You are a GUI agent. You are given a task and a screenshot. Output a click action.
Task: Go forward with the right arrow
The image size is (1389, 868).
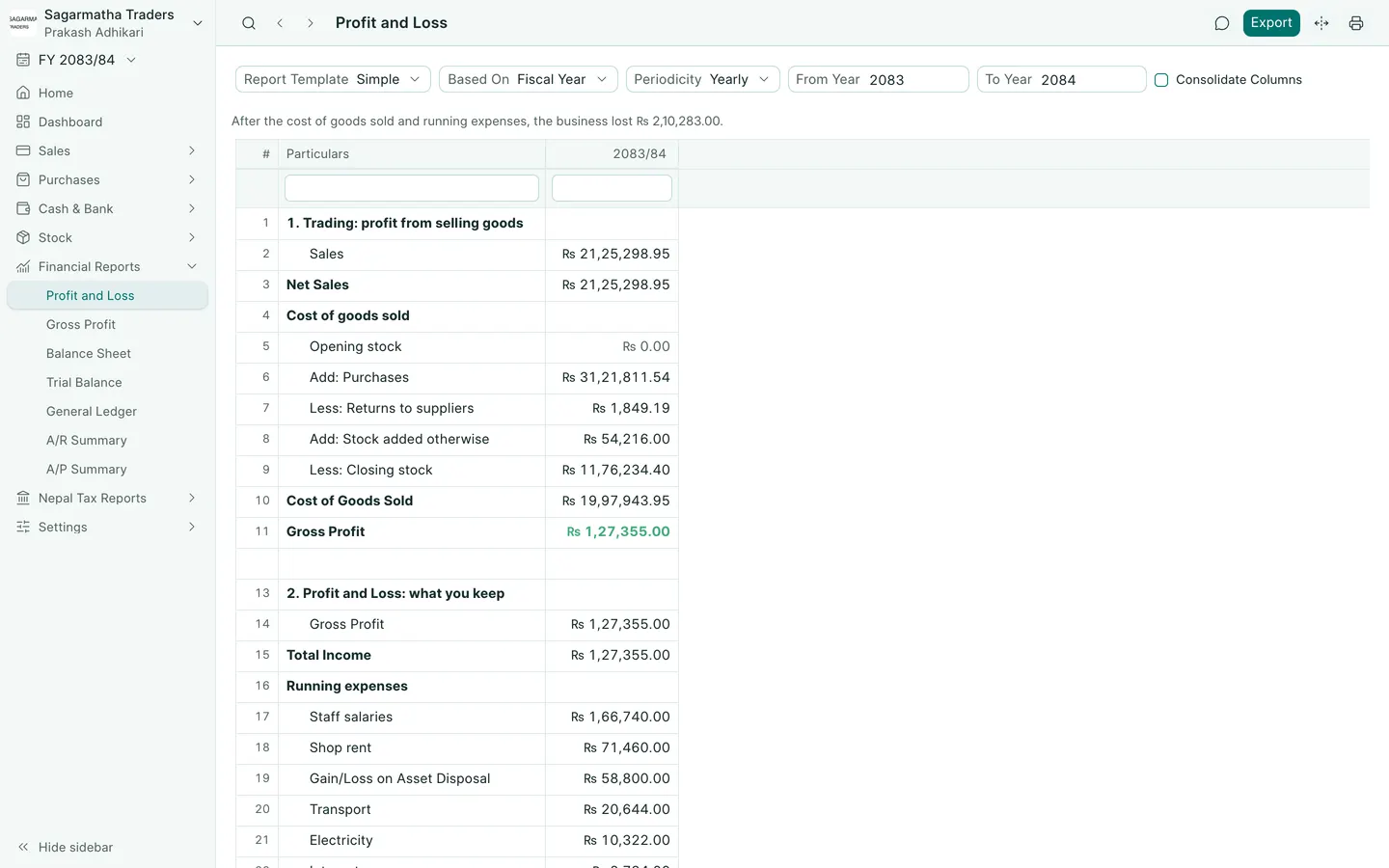click(x=310, y=23)
